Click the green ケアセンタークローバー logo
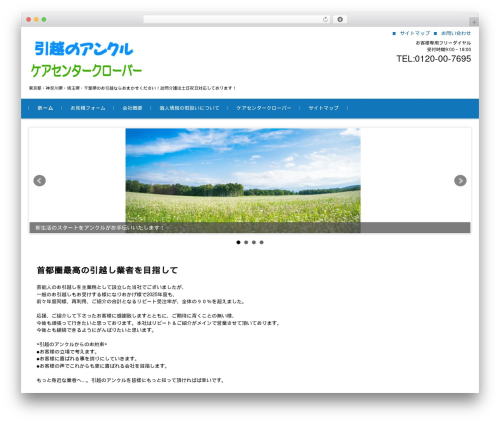This screenshot has width=500, height=423. click(86, 70)
